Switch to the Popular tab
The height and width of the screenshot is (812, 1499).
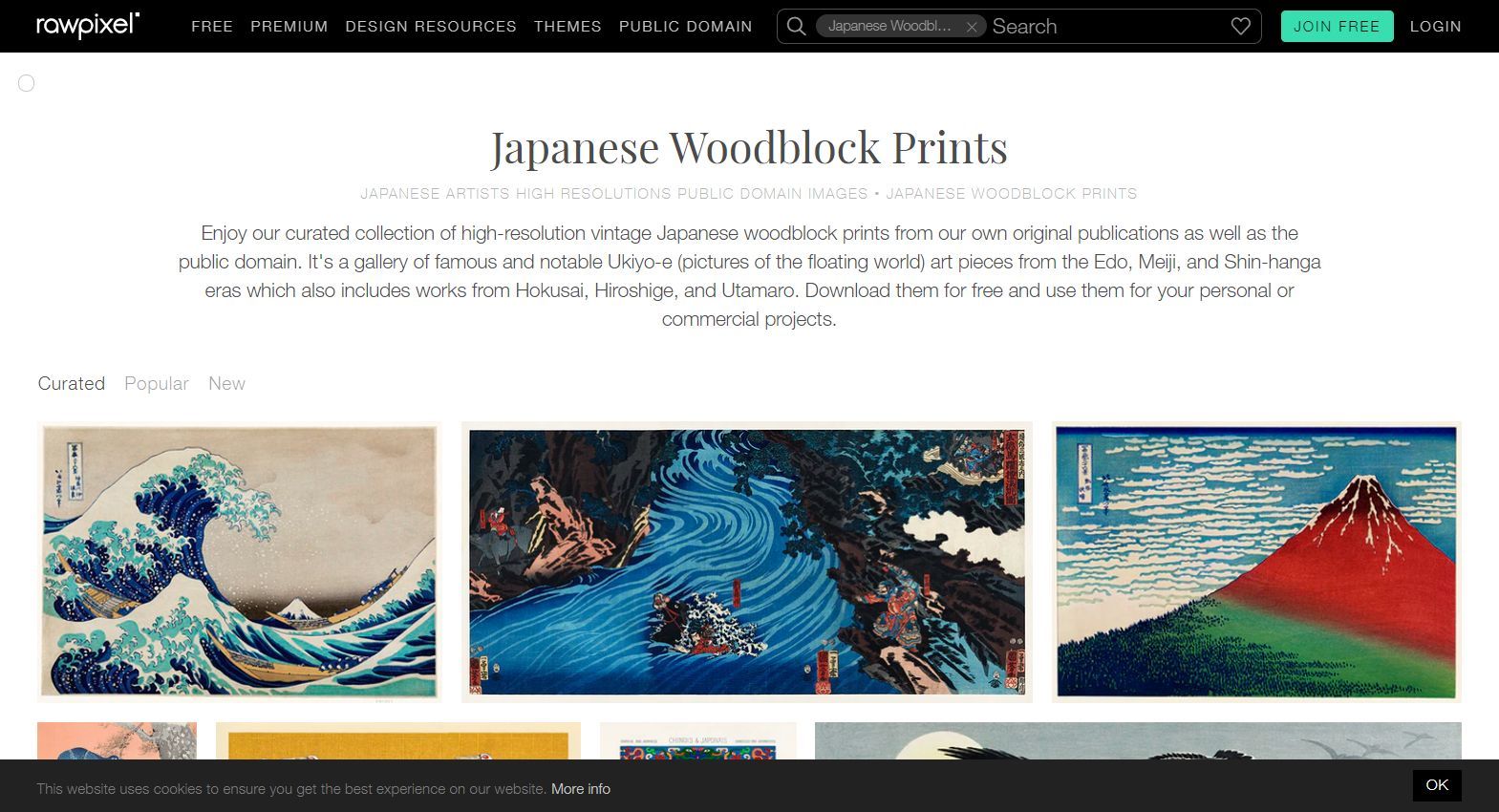(157, 383)
